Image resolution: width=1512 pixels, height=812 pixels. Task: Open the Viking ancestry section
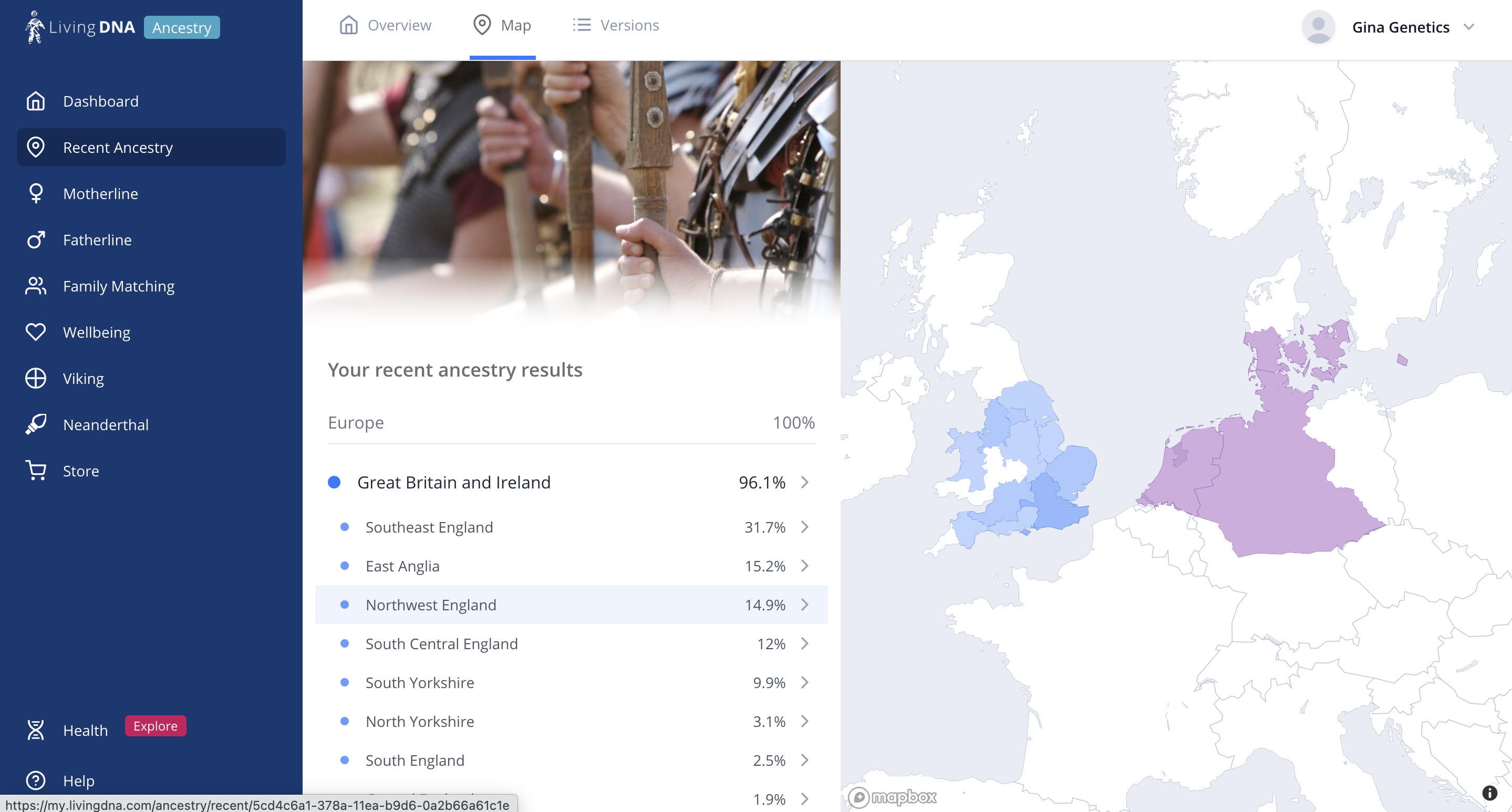[83, 378]
